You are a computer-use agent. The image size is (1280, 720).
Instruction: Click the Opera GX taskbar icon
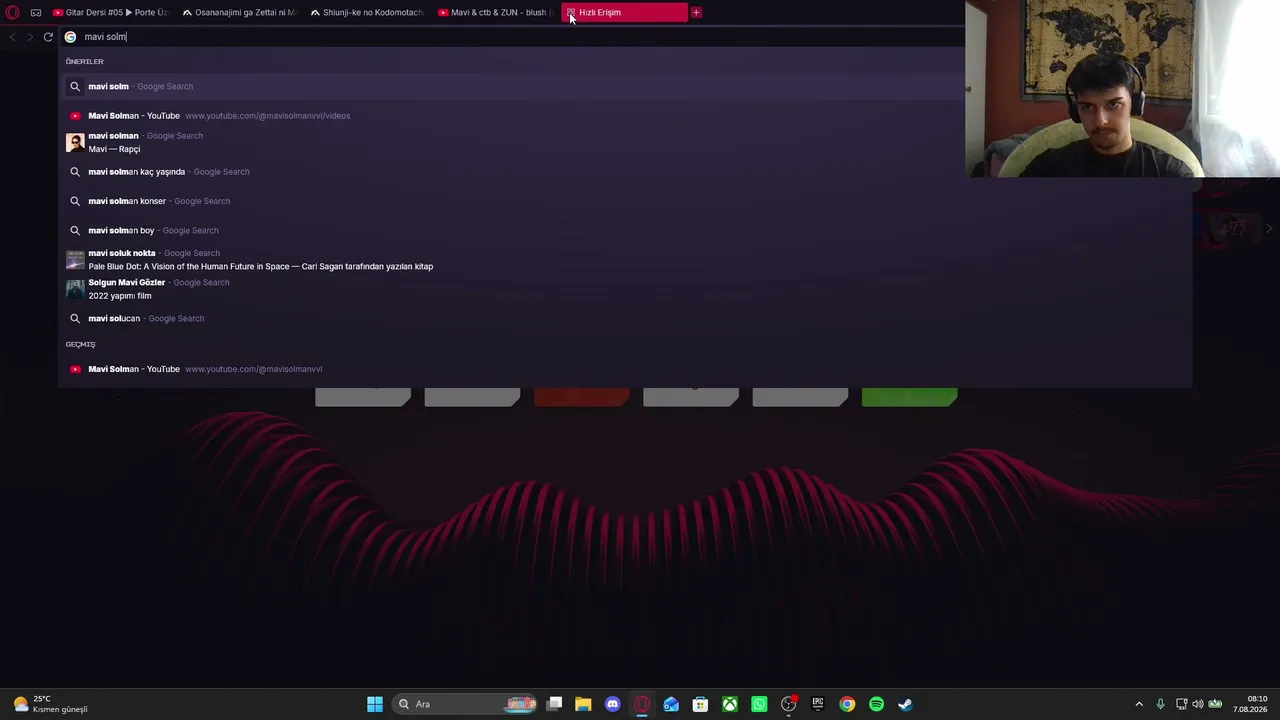coord(642,704)
